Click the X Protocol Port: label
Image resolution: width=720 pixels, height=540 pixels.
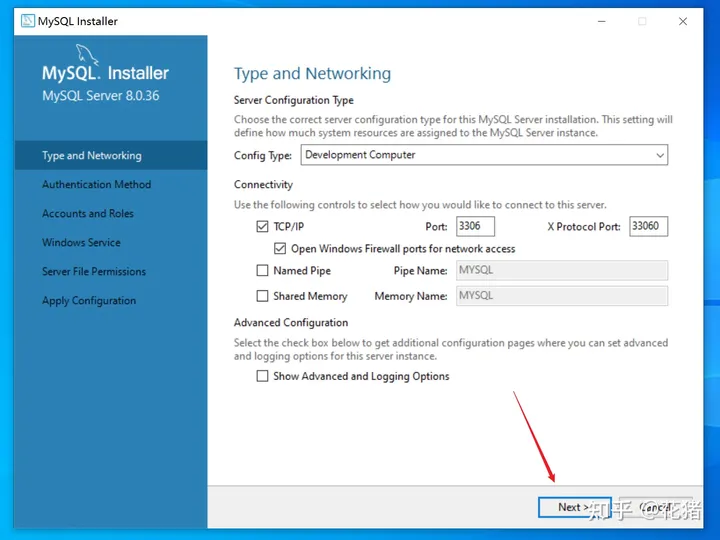point(584,226)
